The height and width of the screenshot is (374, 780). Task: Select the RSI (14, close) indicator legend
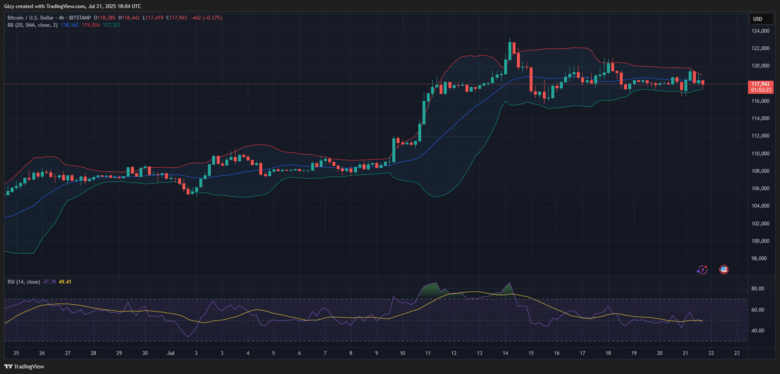coord(23,281)
